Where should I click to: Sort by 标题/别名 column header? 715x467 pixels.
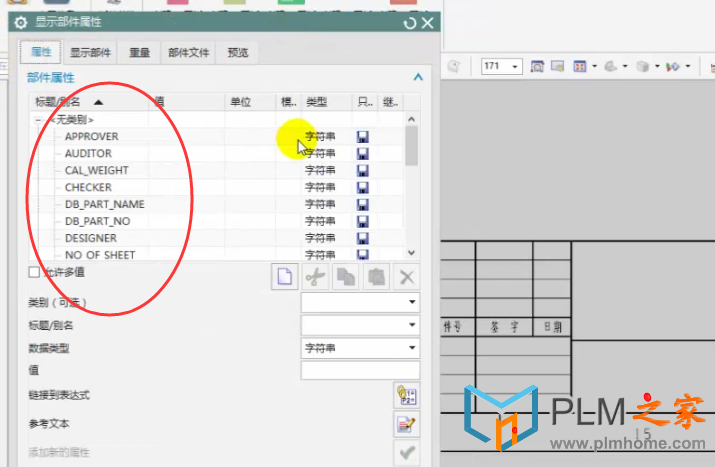click(x=89, y=102)
